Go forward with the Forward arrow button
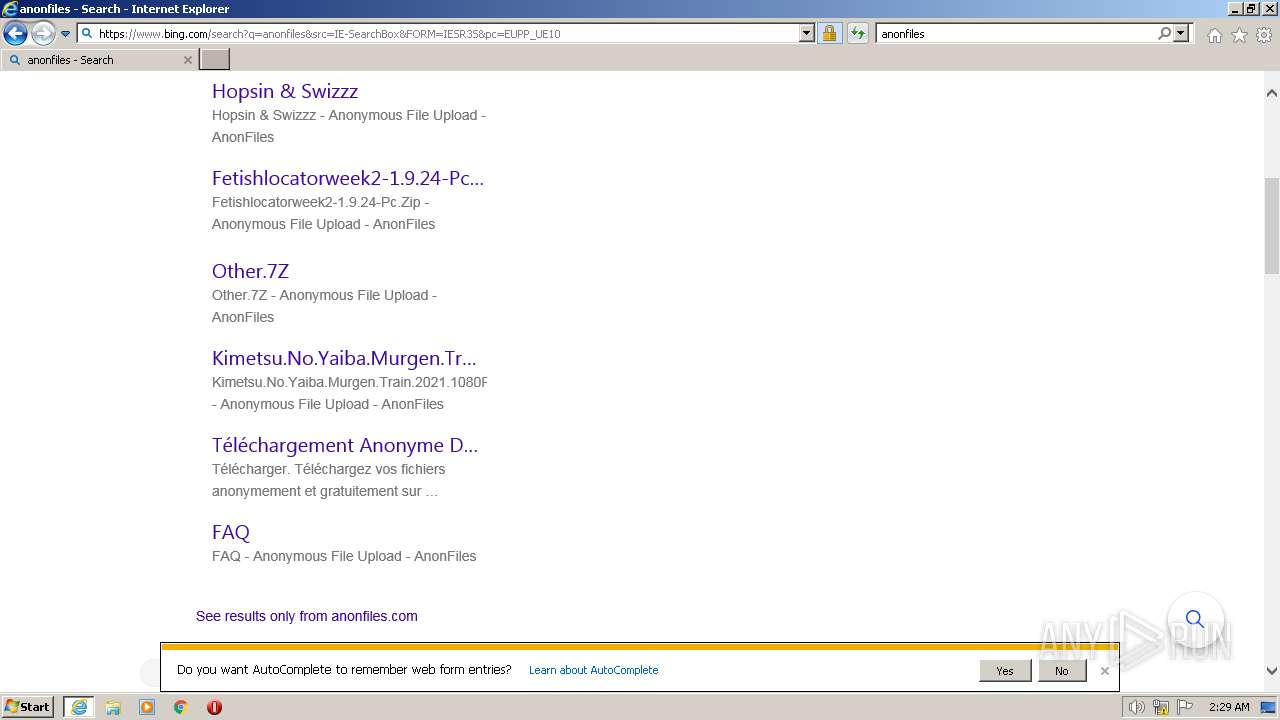Image resolution: width=1280 pixels, height=720 pixels. 42,33
